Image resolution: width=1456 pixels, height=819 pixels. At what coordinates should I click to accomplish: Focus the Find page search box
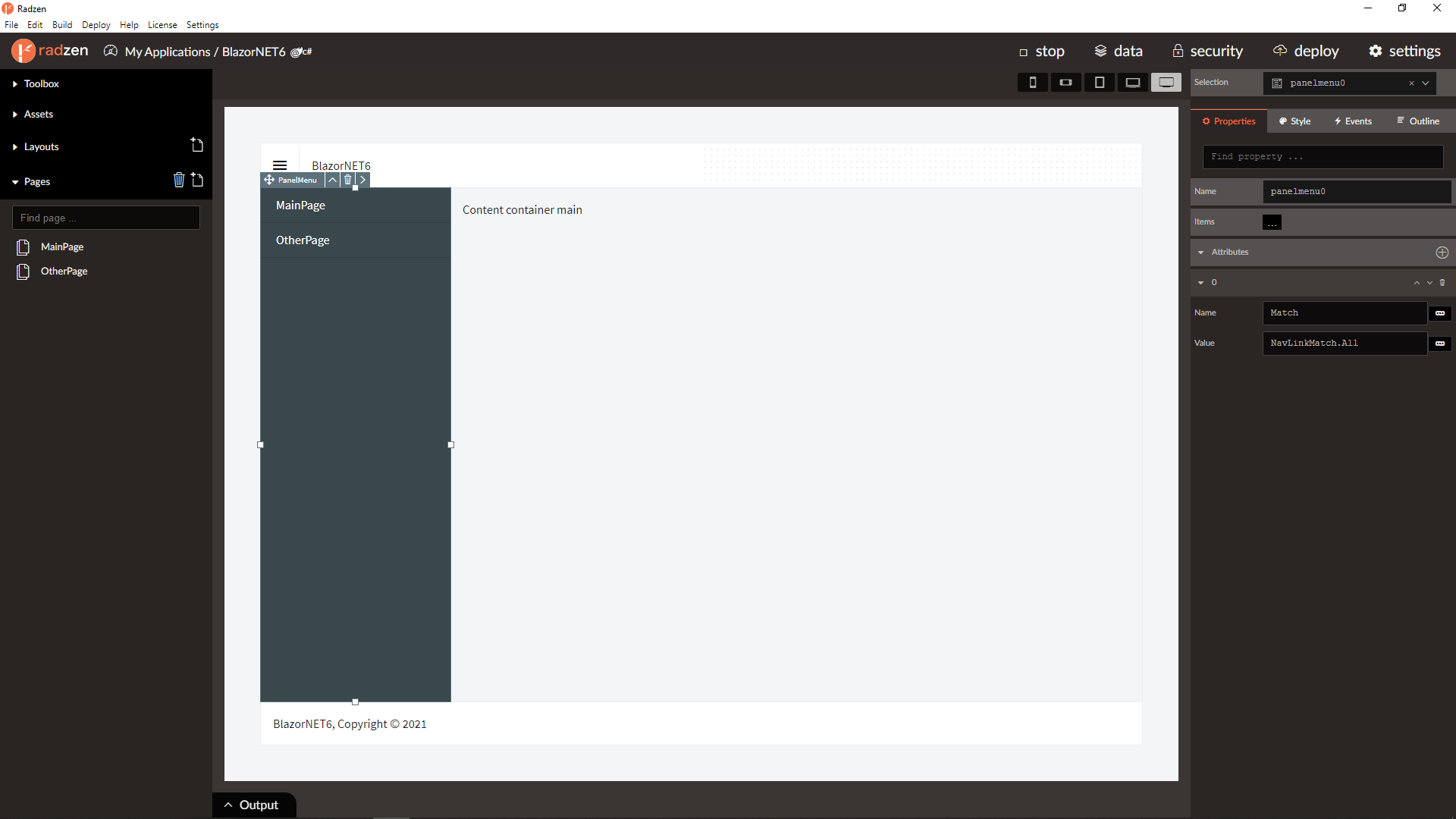106,218
